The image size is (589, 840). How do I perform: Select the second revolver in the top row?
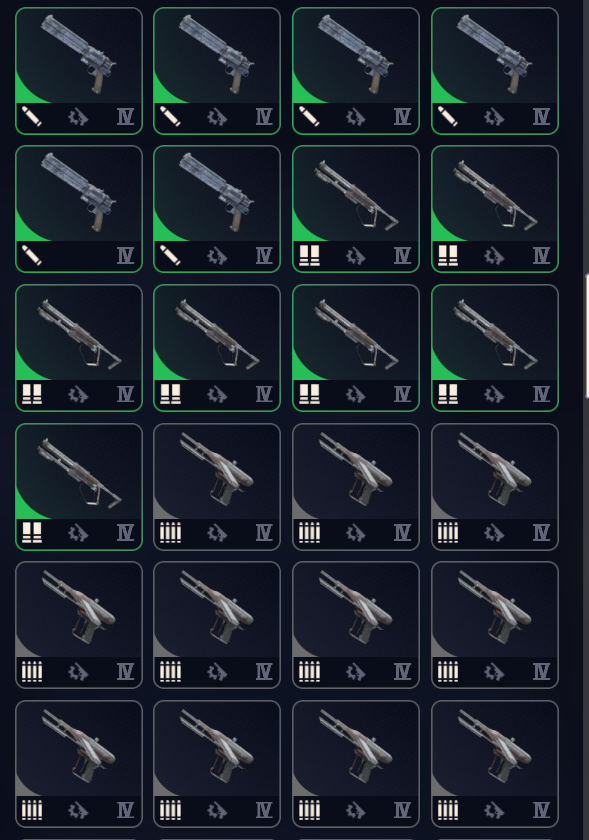tap(217, 71)
